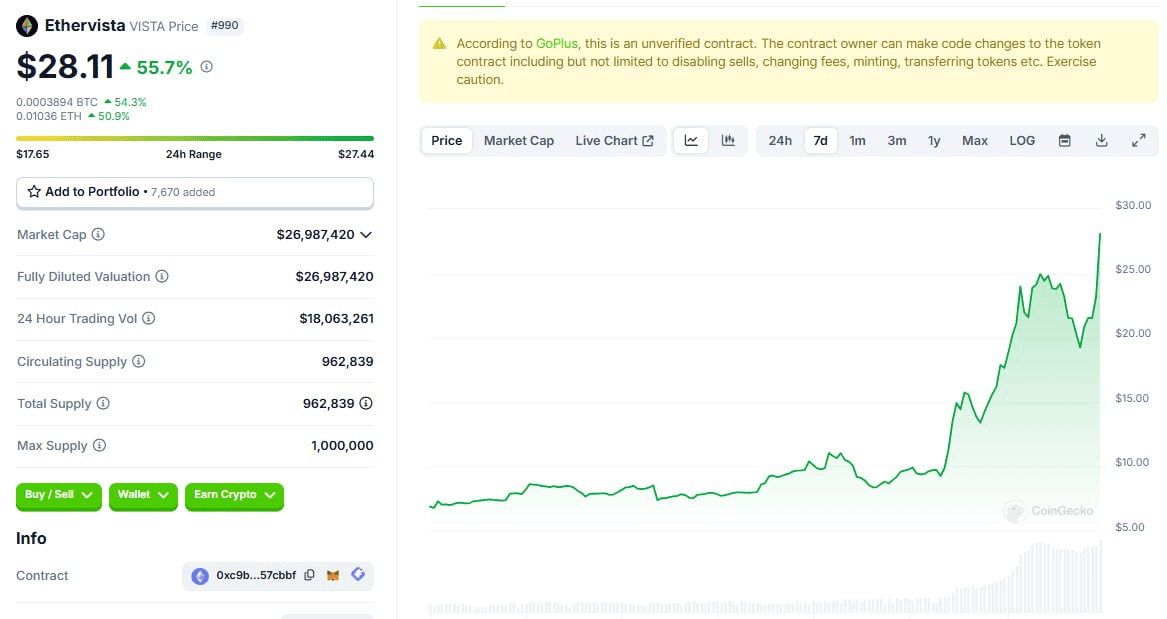The width and height of the screenshot is (1167, 619).
Task: Click the $17.65 range low value
Action: pos(33,154)
